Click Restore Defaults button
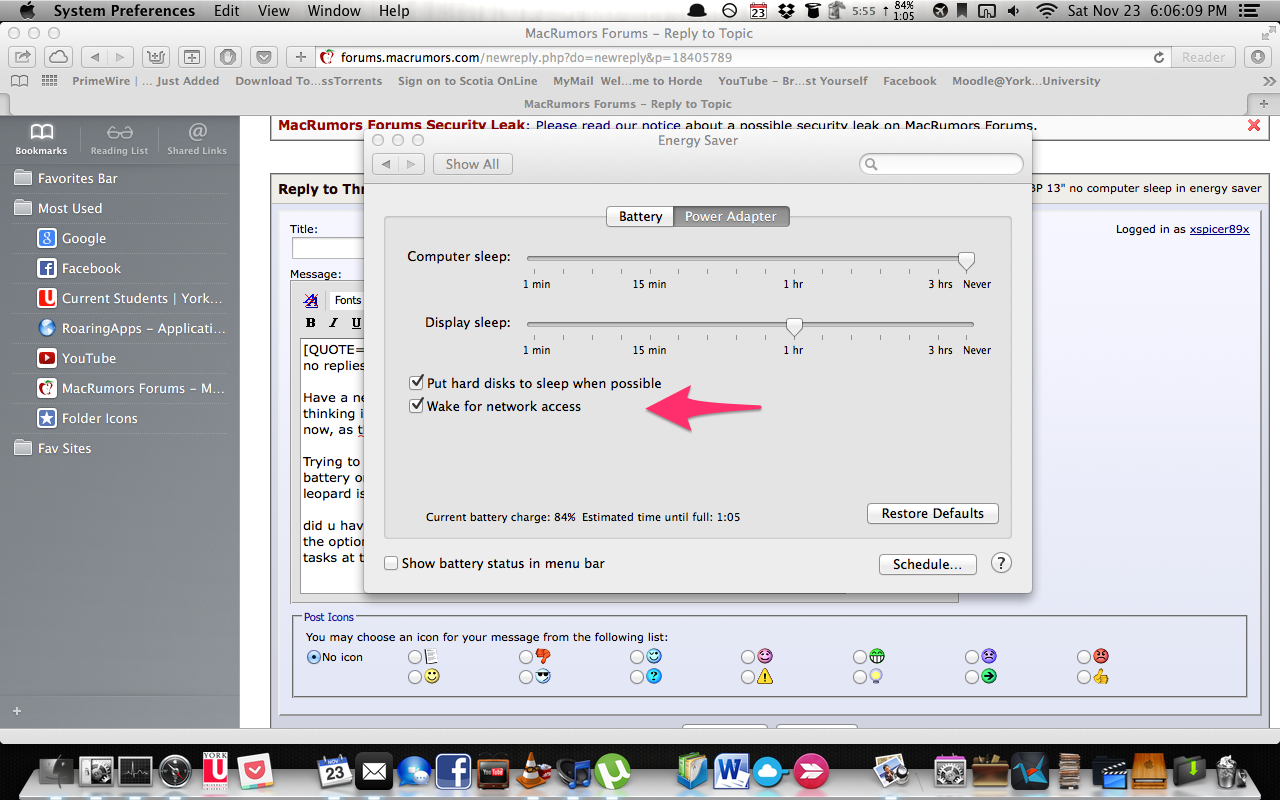1280x800 pixels. 932,513
